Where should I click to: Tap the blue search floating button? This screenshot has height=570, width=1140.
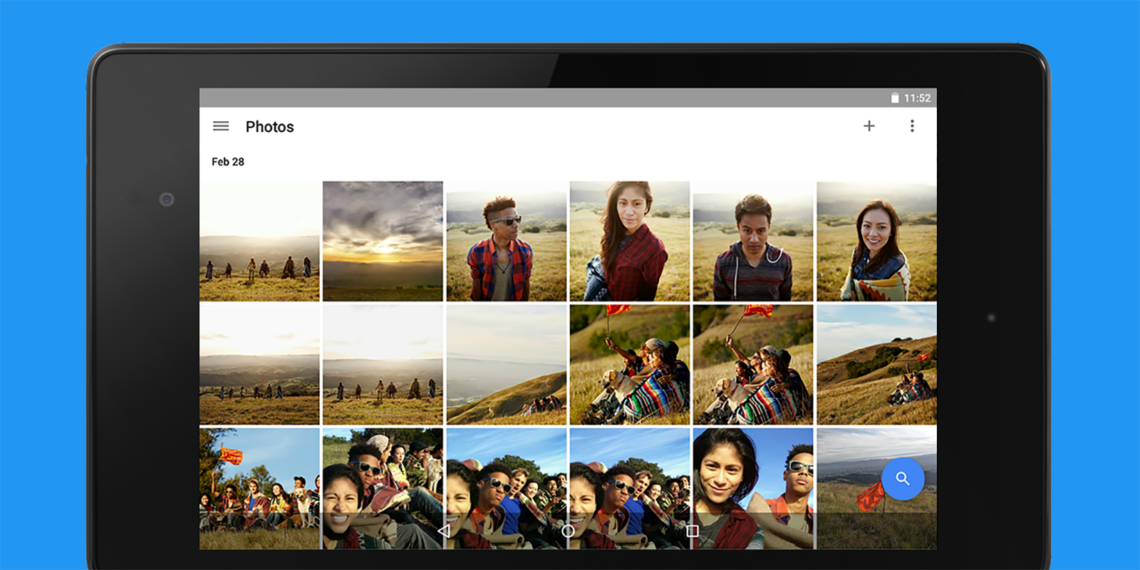click(x=902, y=479)
